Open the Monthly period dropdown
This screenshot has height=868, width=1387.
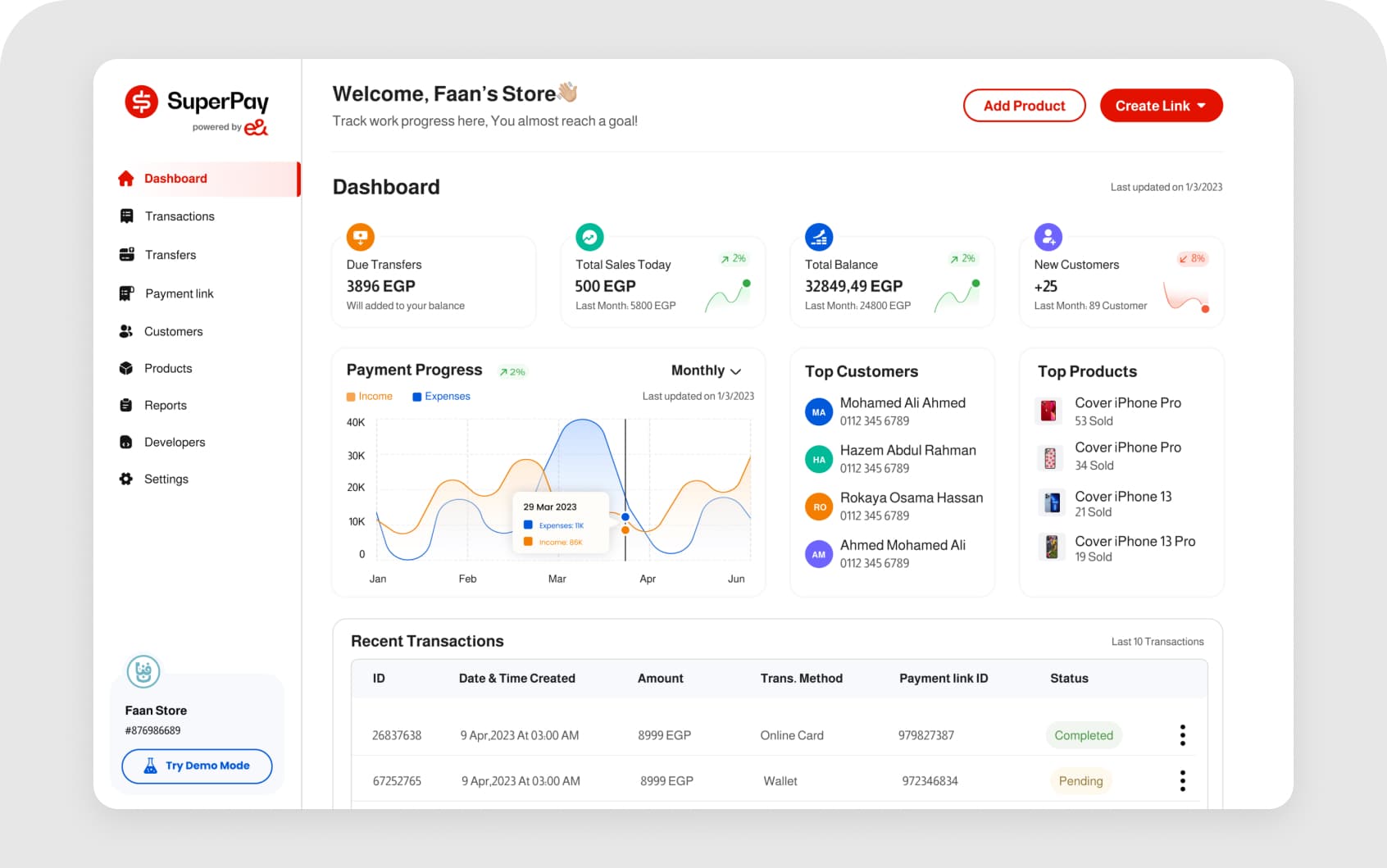pos(706,370)
